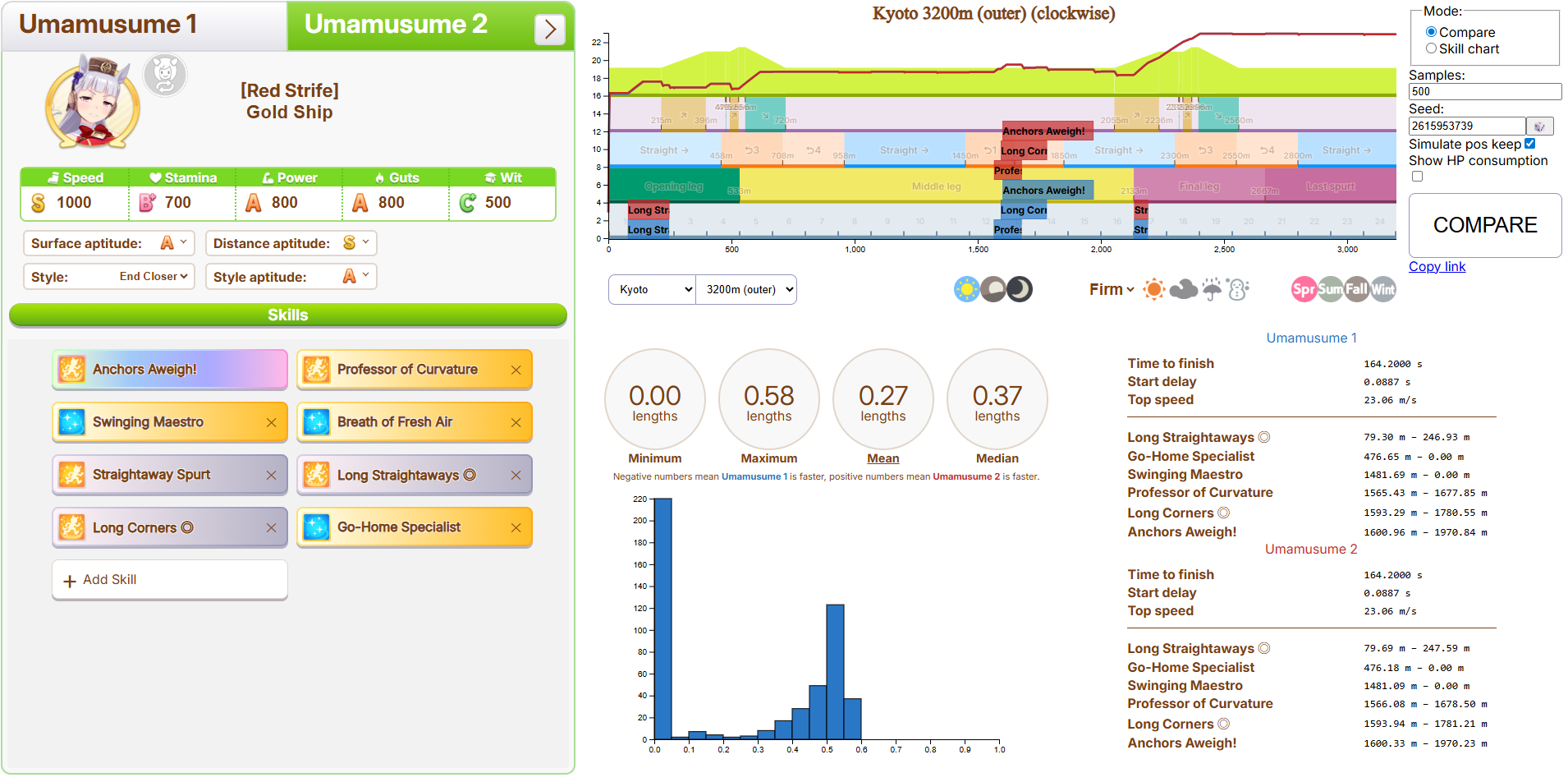Click Opening leg segment on course chart
The height and width of the screenshot is (782, 1568).
tap(674, 186)
